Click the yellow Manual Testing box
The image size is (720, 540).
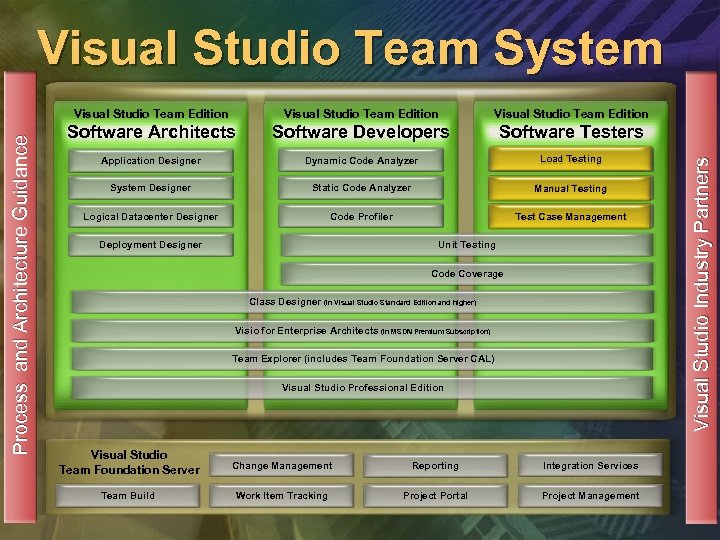[570, 188]
